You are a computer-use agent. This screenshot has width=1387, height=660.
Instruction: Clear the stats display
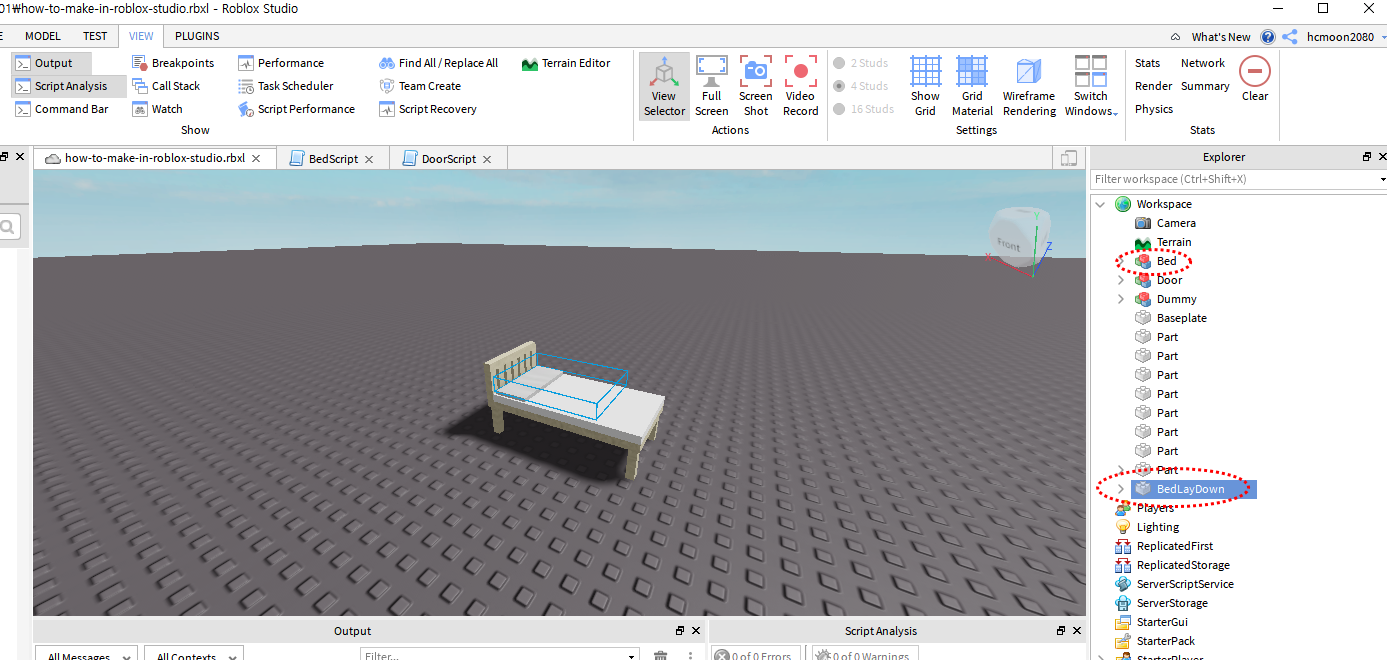1255,79
